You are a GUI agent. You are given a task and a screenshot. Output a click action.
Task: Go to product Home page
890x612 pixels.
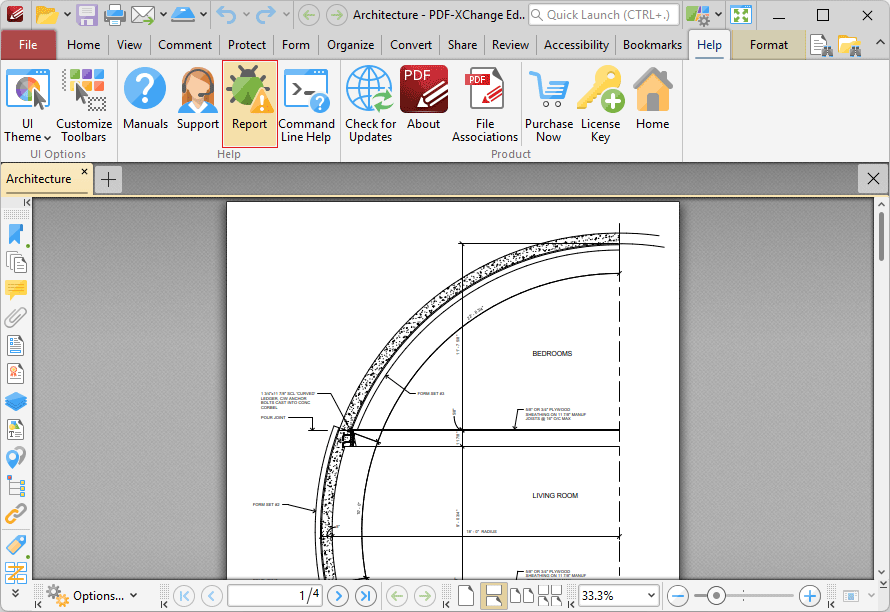pyautogui.click(x=653, y=99)
